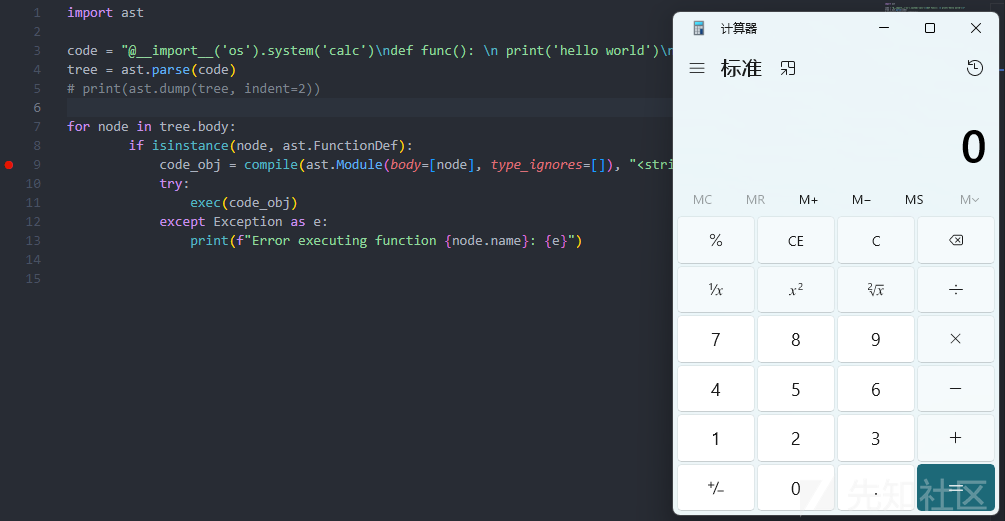Click 'exec(code_obj)' on line 11
1005x521 pixels.
(244, 203)
